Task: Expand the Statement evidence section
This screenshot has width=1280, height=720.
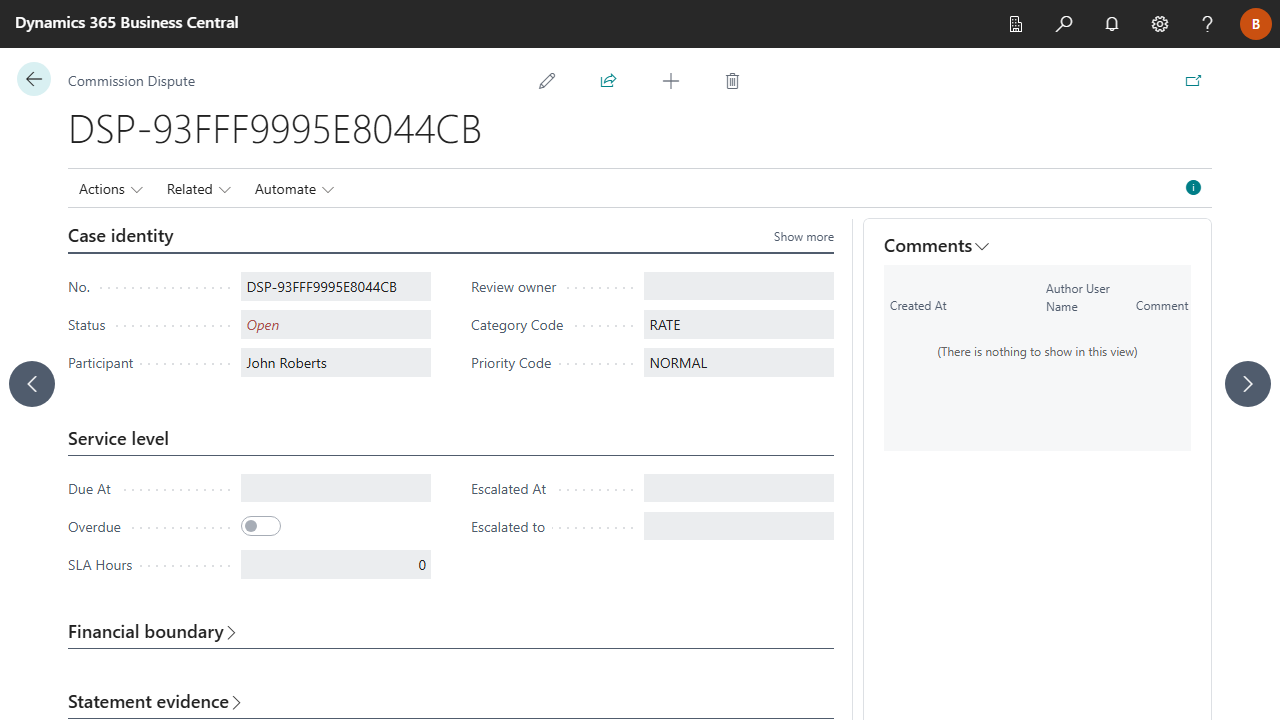Action: tap(155, 702)
